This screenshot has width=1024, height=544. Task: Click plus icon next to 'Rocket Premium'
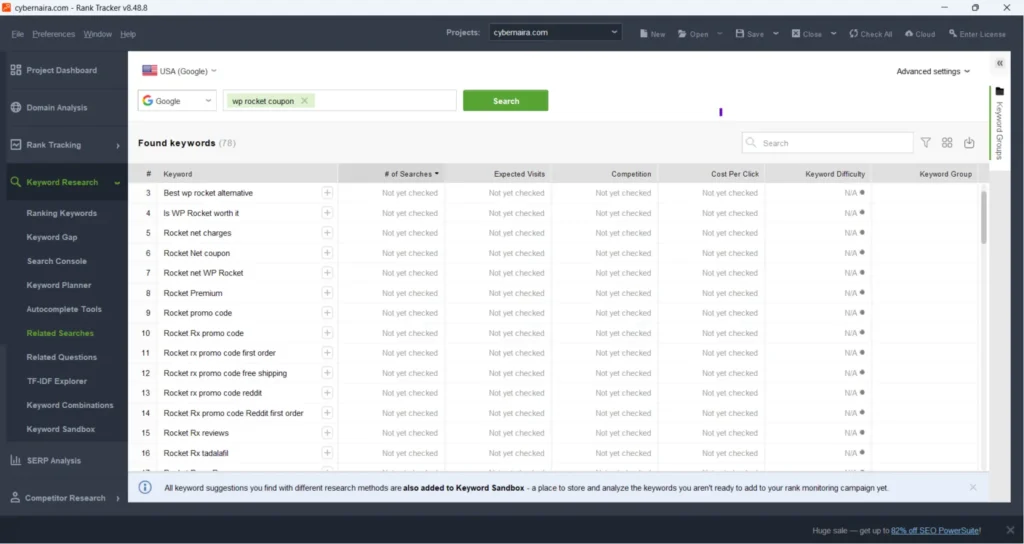(327, 293)
